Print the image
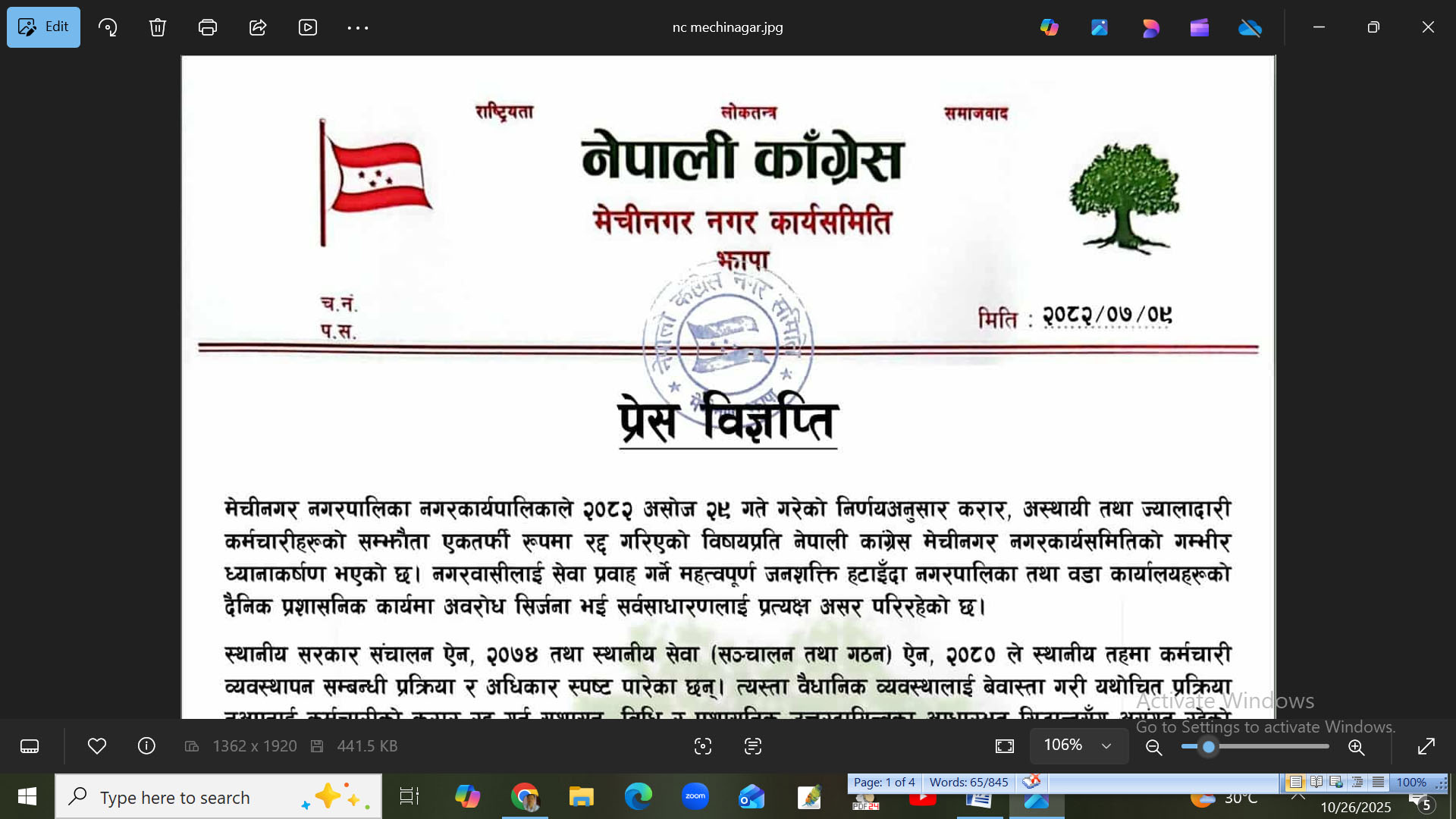 coord(208,27)
